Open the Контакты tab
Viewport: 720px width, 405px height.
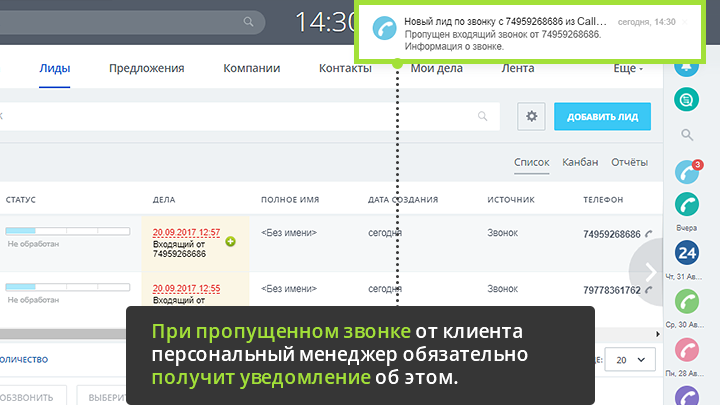click(x=345, y=68)
